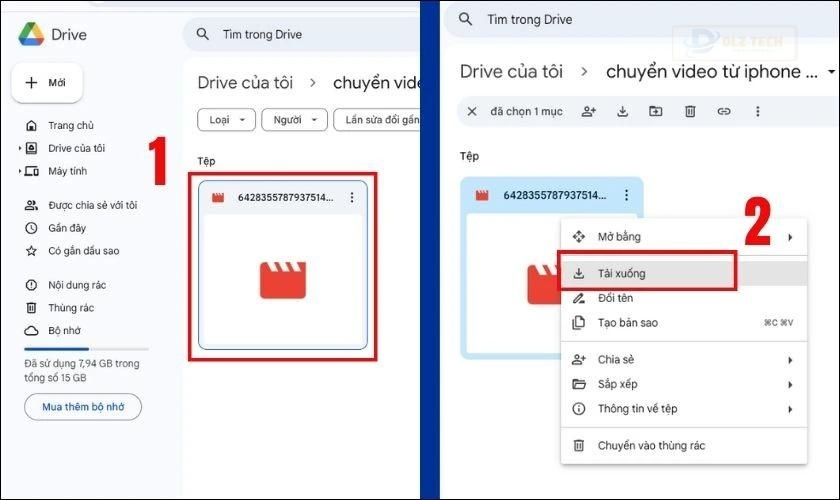Choose Đổi tên in the context menu
Viewport: 840px width, 500px height.
click(684, 298)
